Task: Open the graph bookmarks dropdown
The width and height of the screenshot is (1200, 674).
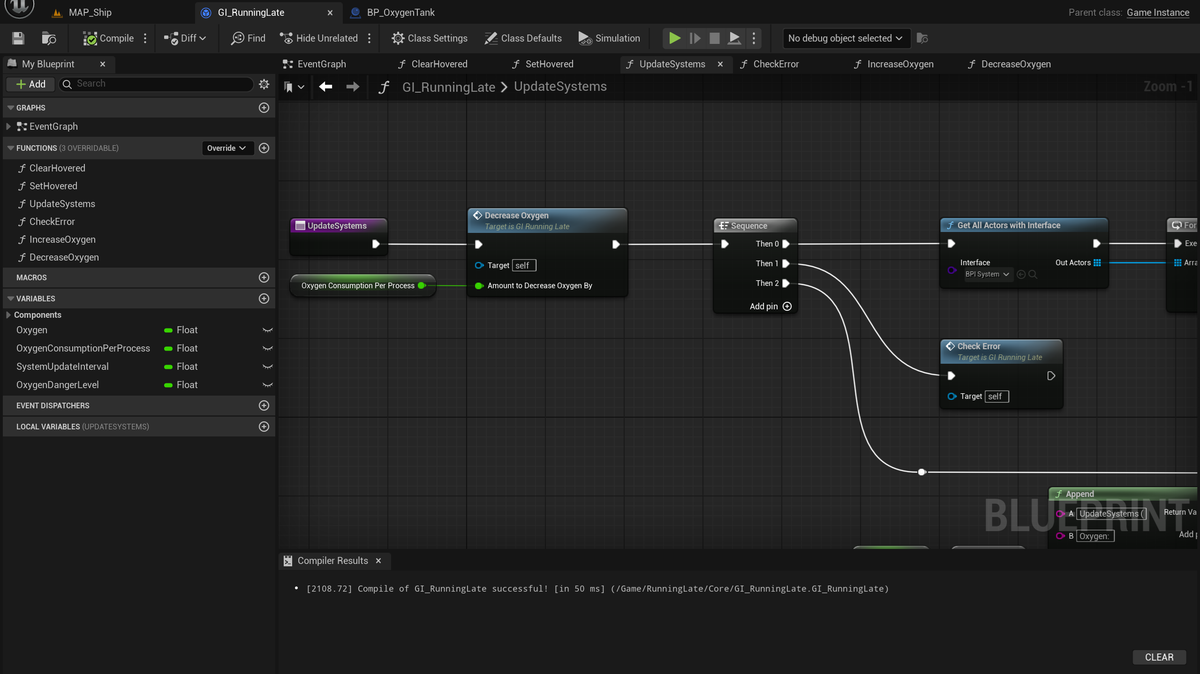Action: 294,87
